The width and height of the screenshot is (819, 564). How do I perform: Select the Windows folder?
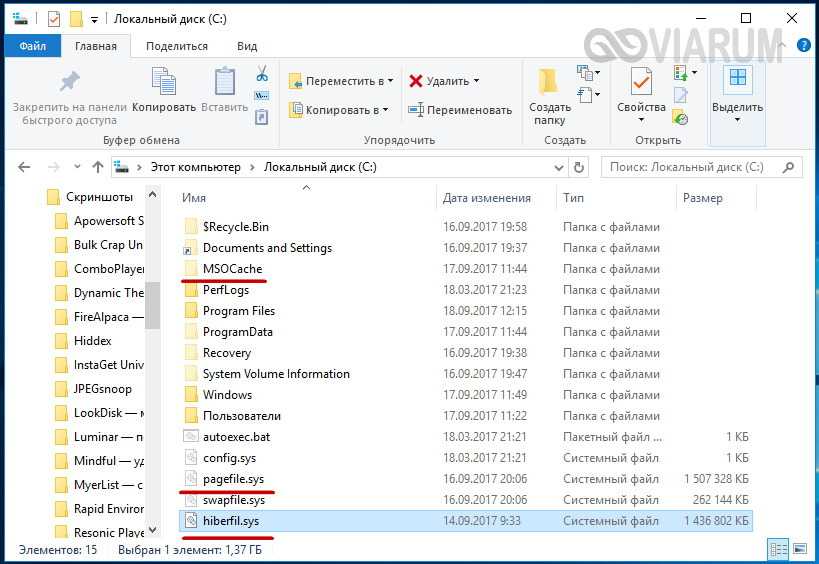tap(227, 395)
